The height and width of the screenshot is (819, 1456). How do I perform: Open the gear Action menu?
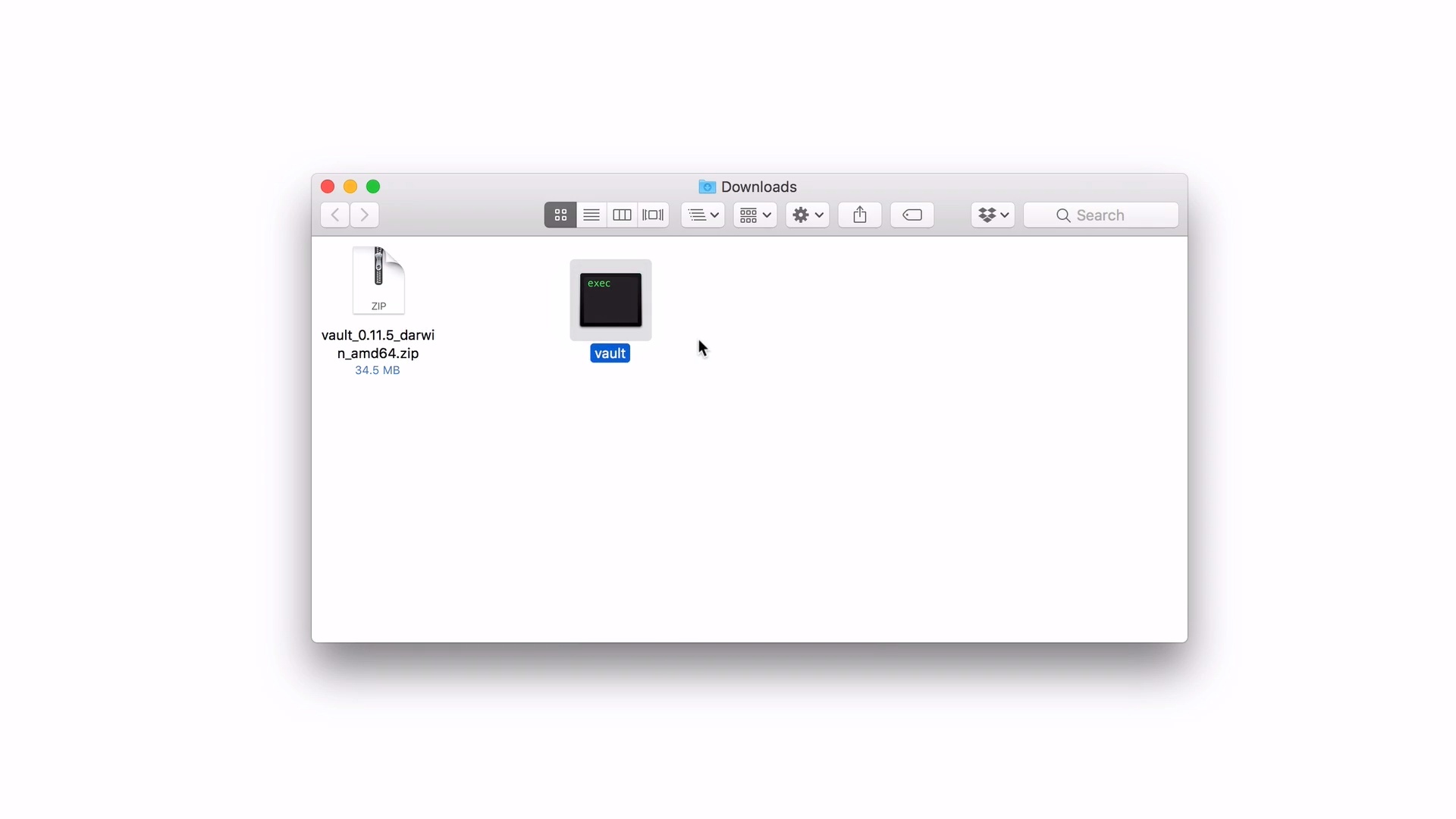click(x=808, y=215)
